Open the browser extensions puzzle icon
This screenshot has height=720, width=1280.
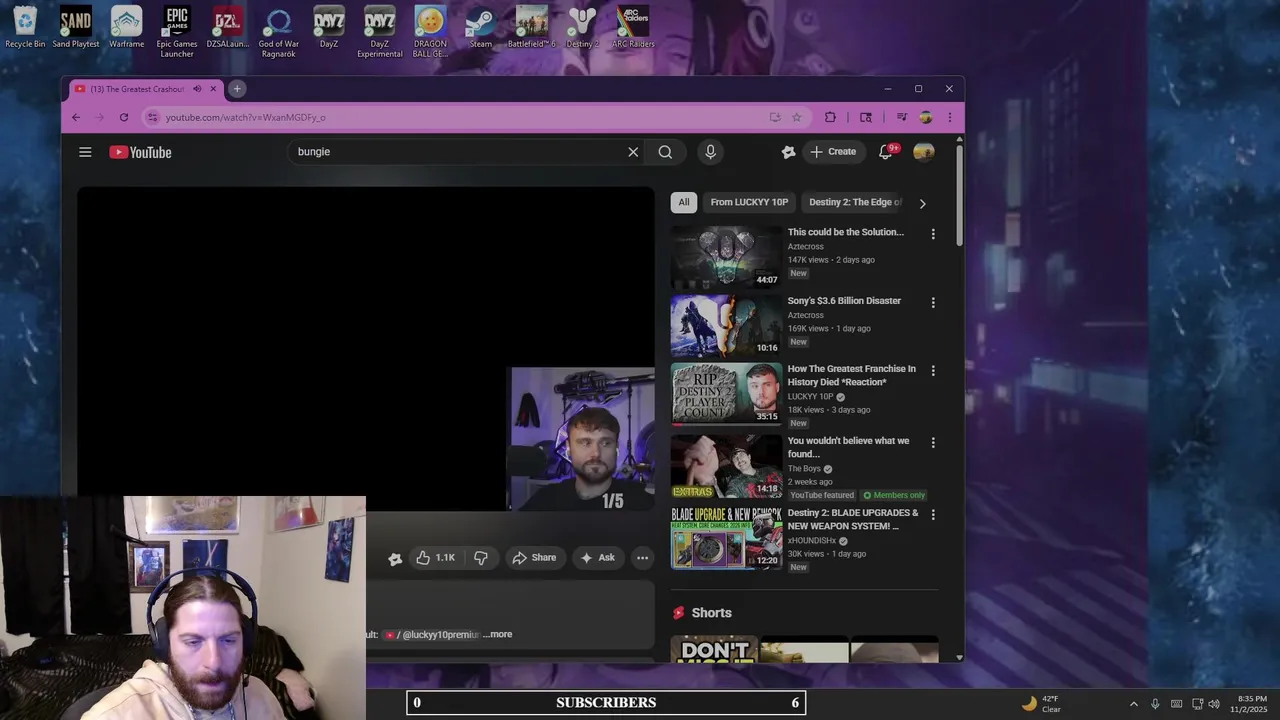830,117
